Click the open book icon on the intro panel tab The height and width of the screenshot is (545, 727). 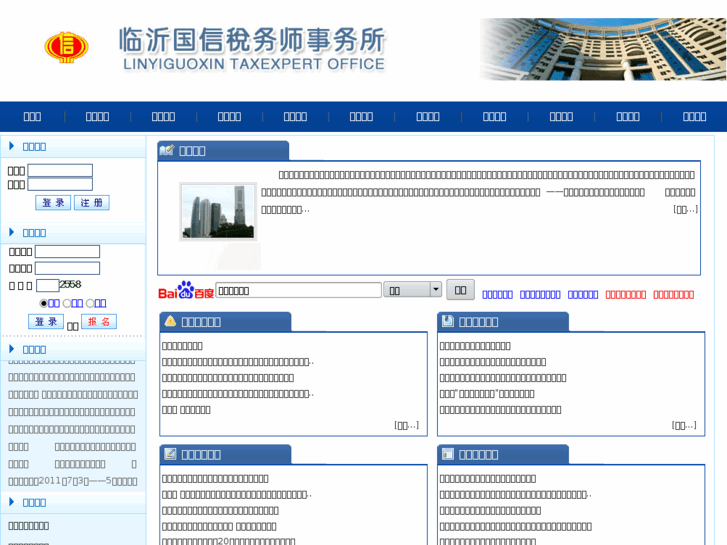tap(166, 150)
